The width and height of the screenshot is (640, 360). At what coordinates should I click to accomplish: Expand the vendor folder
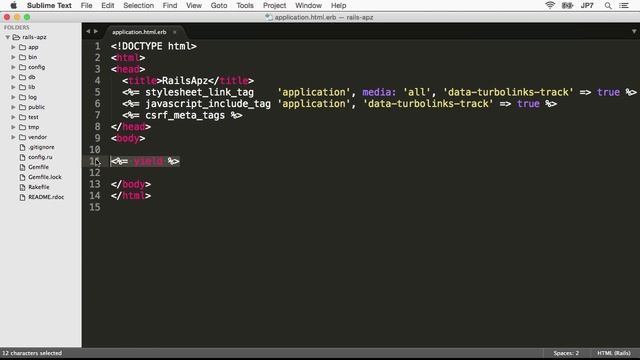[x=13, y=137]
